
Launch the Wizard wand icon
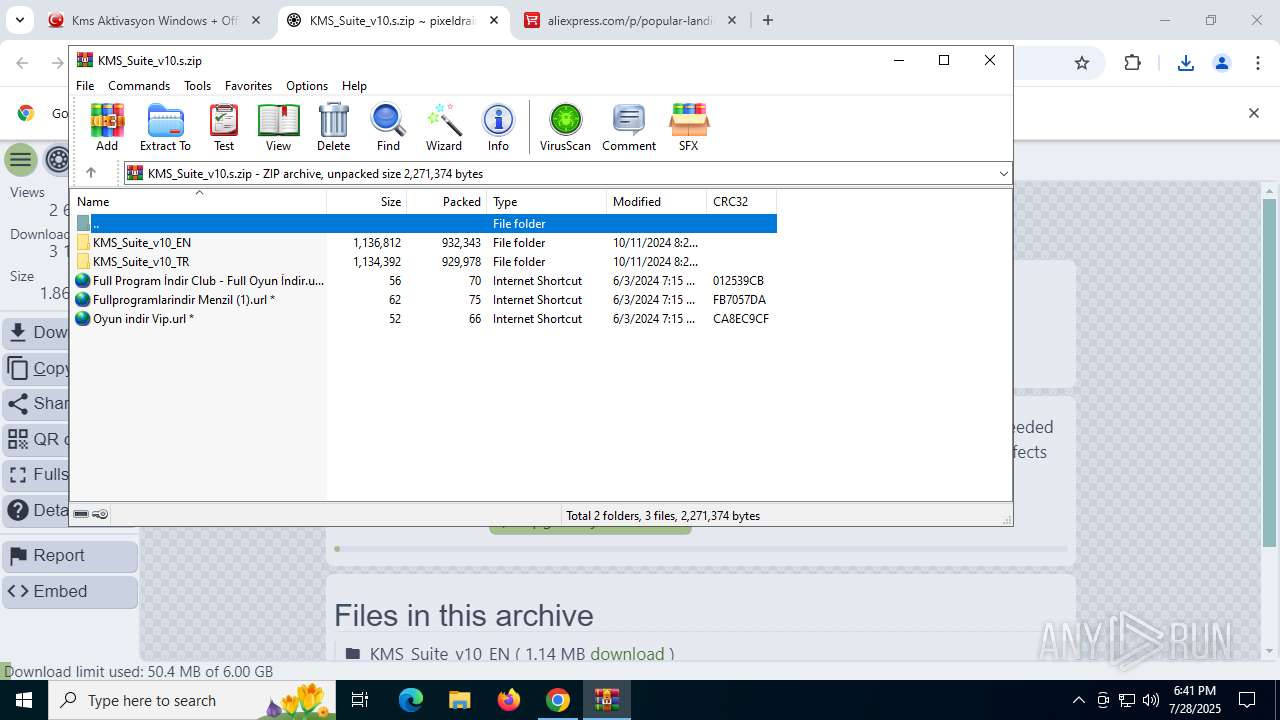[443, 127]
